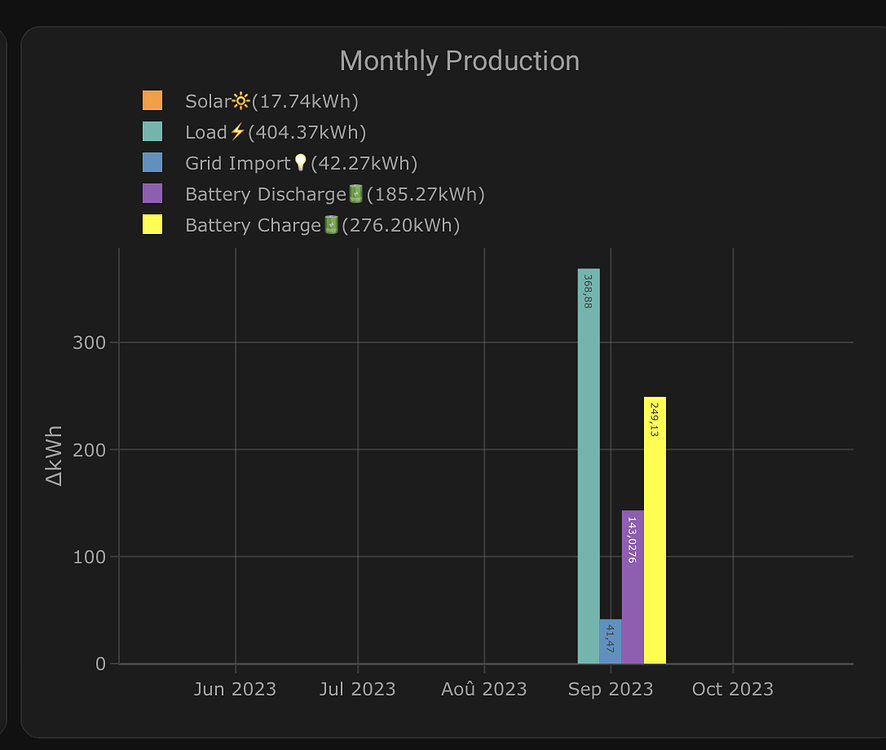Toggle the Solar series visibility in legend
This screenshot has height=750, width=886.
[210, 100]
